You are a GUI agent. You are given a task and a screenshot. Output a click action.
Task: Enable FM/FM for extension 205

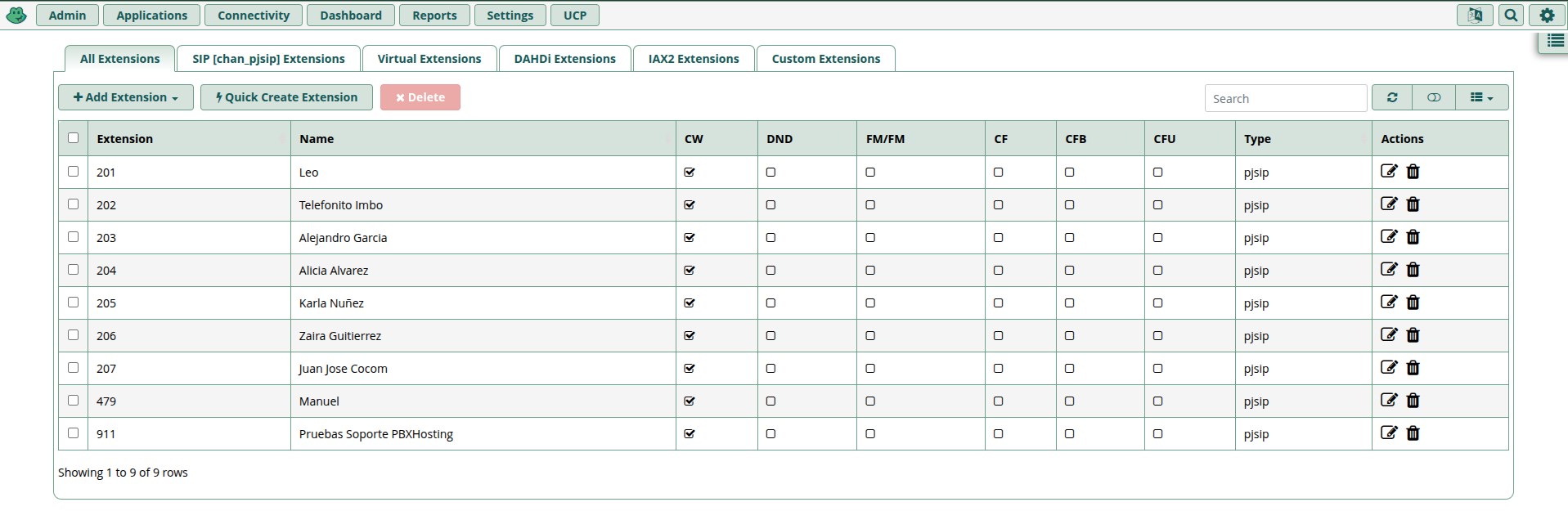tap(870, 303)
